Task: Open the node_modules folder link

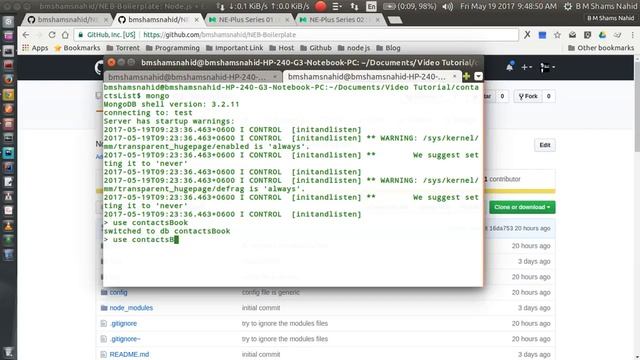Action: tap(131, 308)
